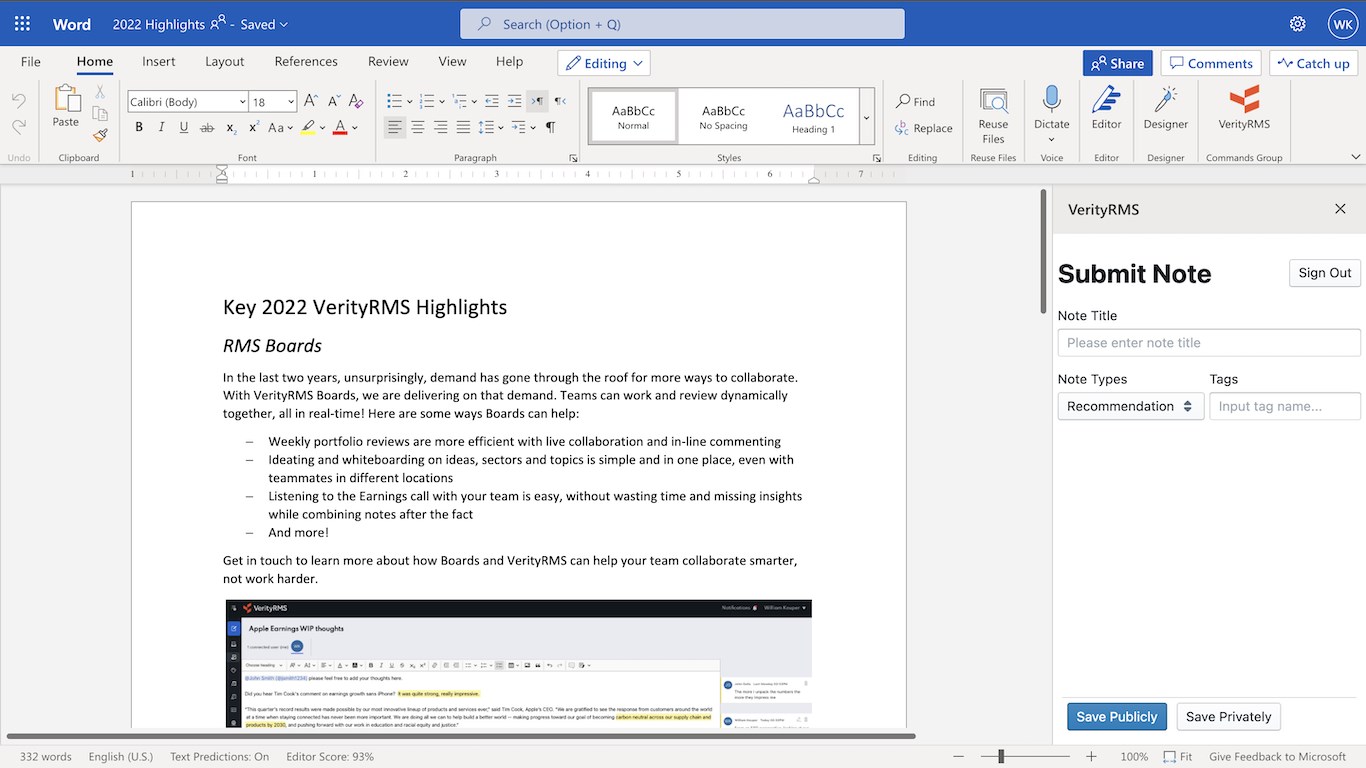This screenshot has height=768, width=1366.
Task: Open the File menu
Action: (31, 61)
